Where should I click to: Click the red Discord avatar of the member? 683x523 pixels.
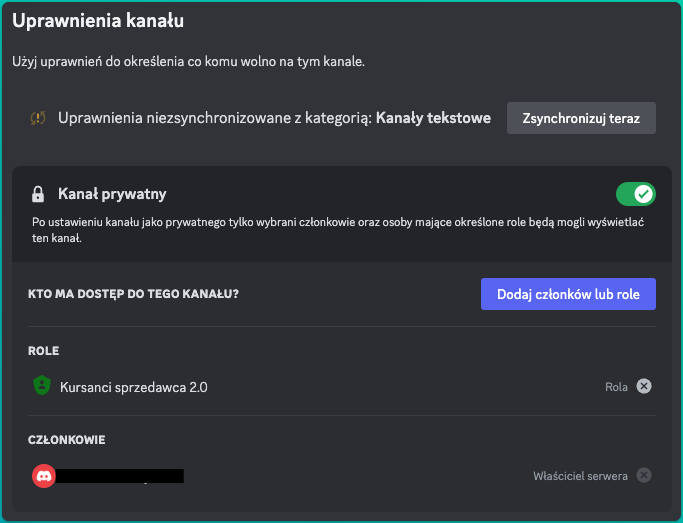pyautogui.click(x=43, y=476)
